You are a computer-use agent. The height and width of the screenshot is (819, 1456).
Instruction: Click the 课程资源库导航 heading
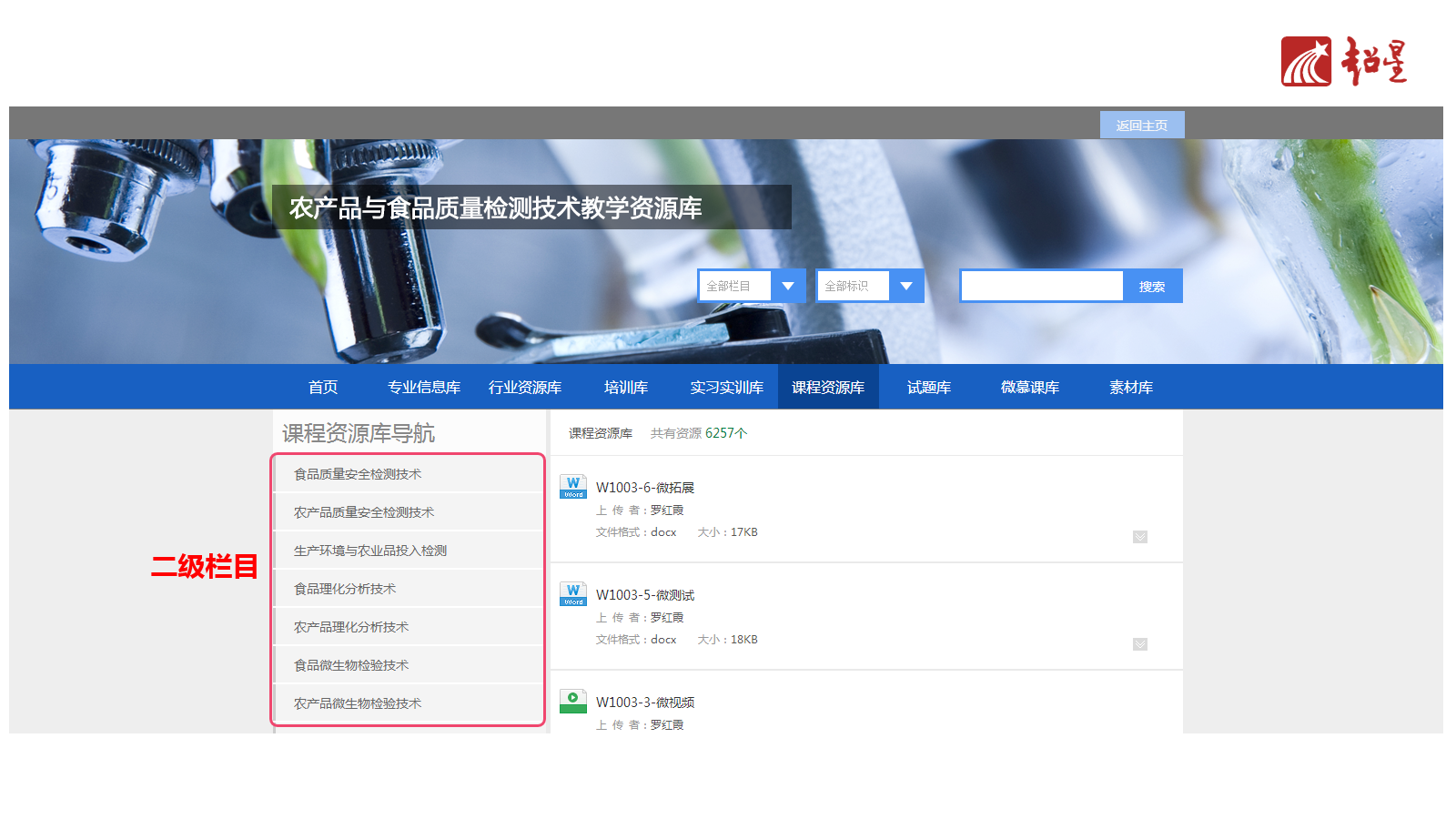click(x=359, y=433)
